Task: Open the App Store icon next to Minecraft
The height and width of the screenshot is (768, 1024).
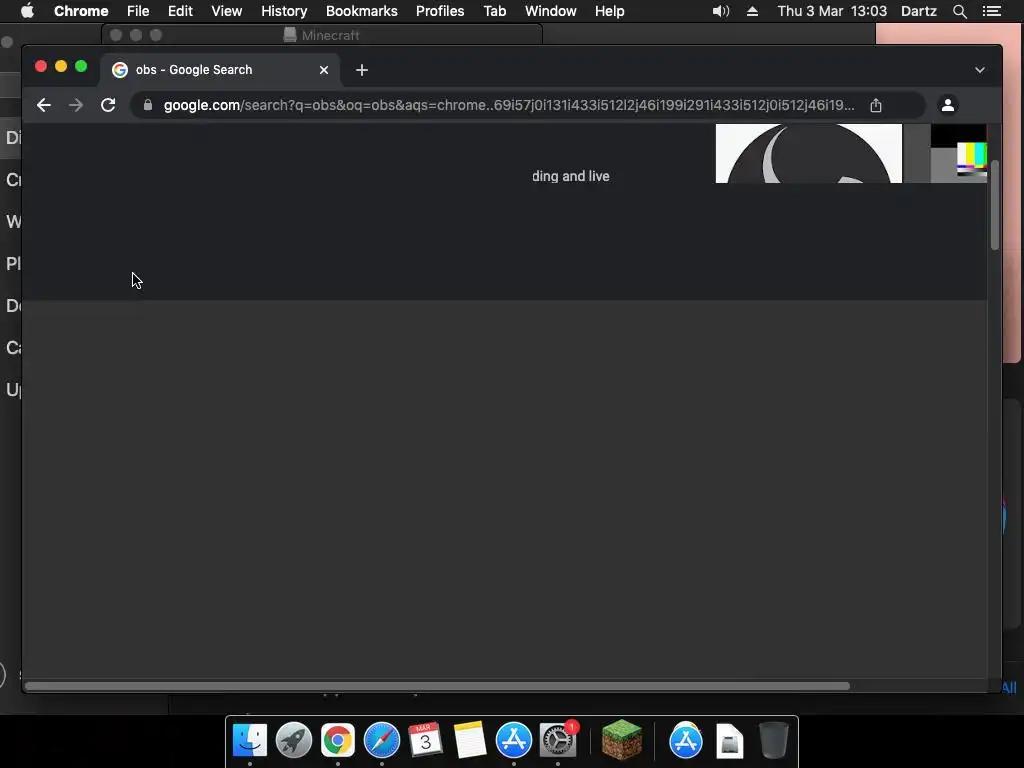Action: pyautogui.click(x=686, y=741)
